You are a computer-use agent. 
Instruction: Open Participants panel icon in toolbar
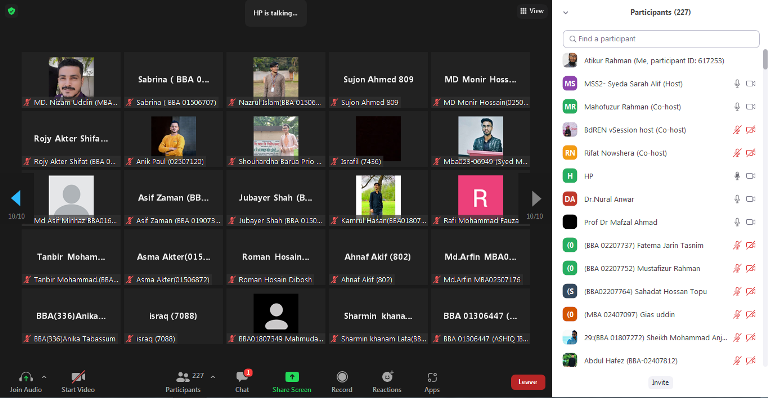(x=183, y=377)
